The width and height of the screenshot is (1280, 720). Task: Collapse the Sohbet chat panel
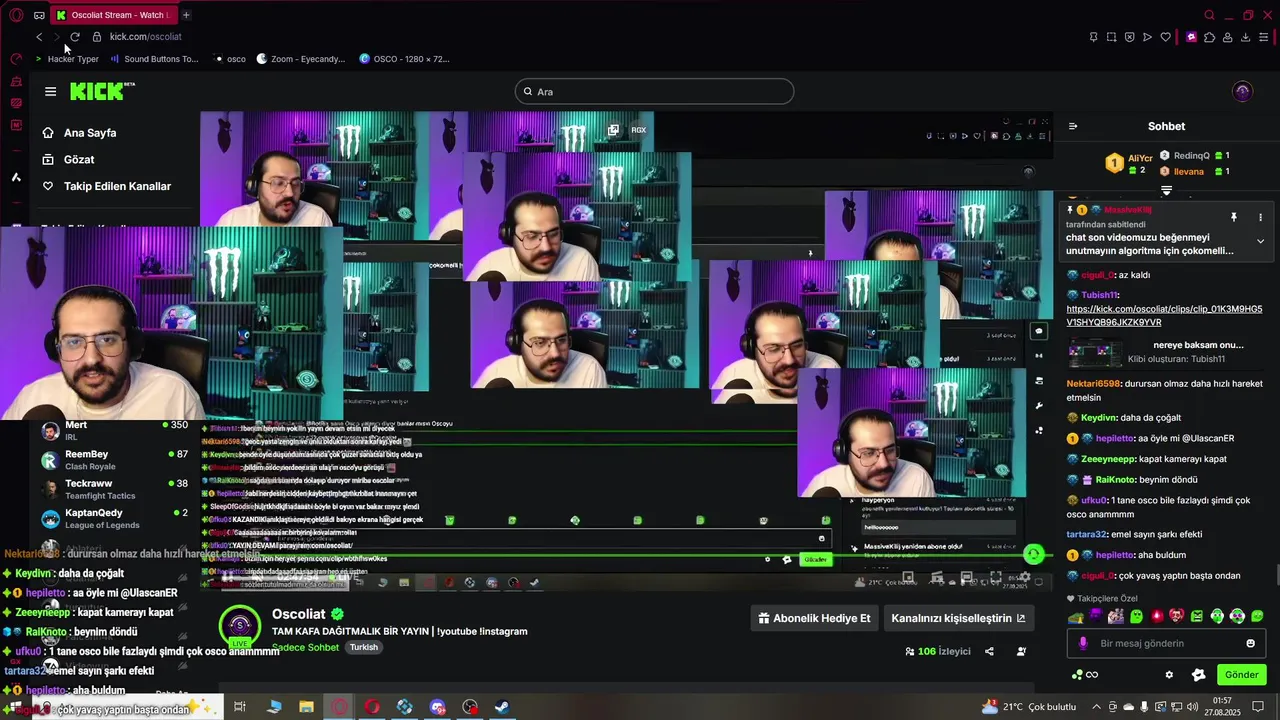tap(1073, 126)
